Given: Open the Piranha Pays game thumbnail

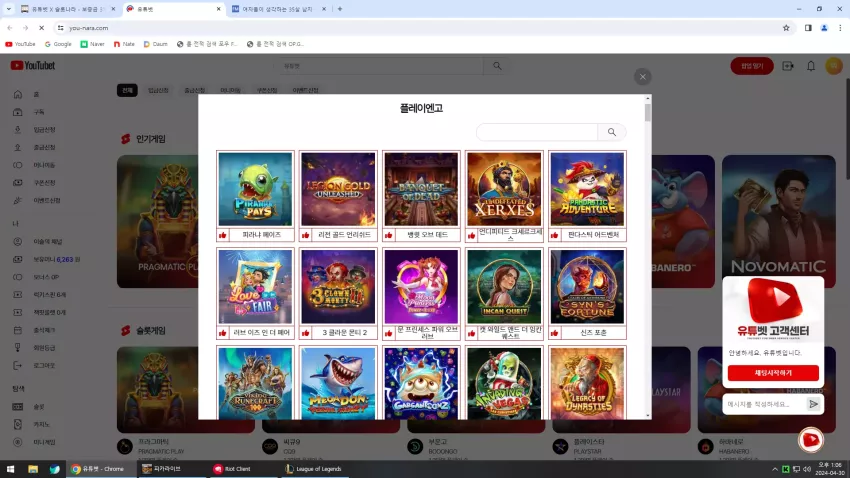Looking at the screenshot, I should click(x=255, y=189).
